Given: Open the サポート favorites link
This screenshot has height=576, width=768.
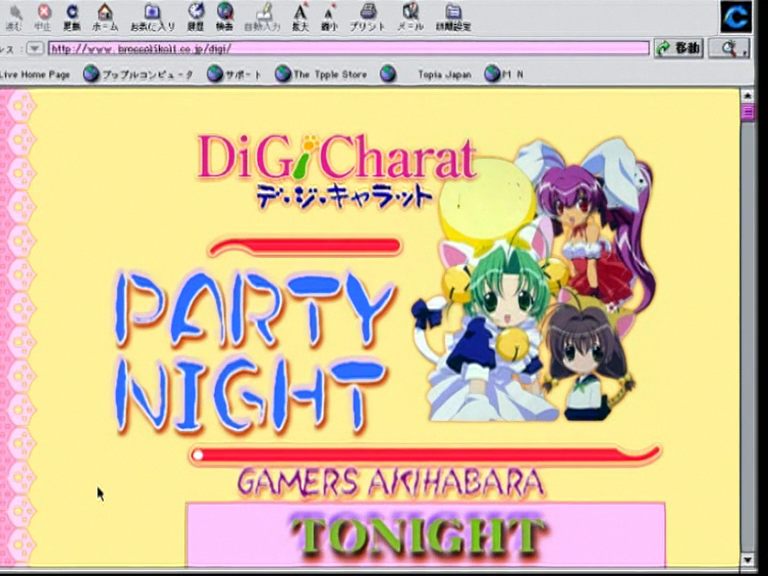Looking at the screenshot, I should coord(234,74).
